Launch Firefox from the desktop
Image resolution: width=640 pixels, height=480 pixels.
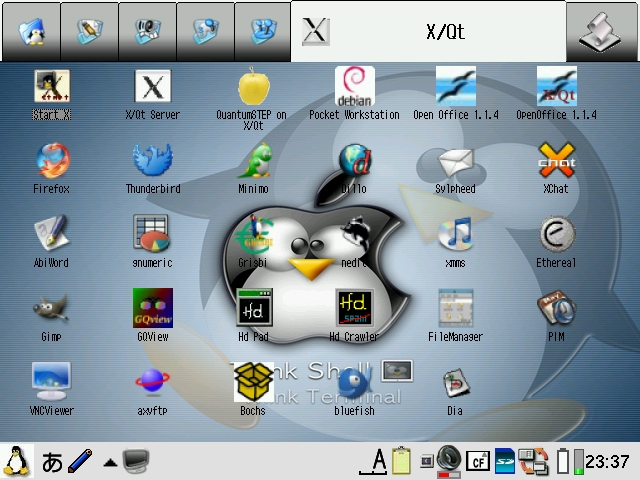pyautogui.click(x=51, y=164)
